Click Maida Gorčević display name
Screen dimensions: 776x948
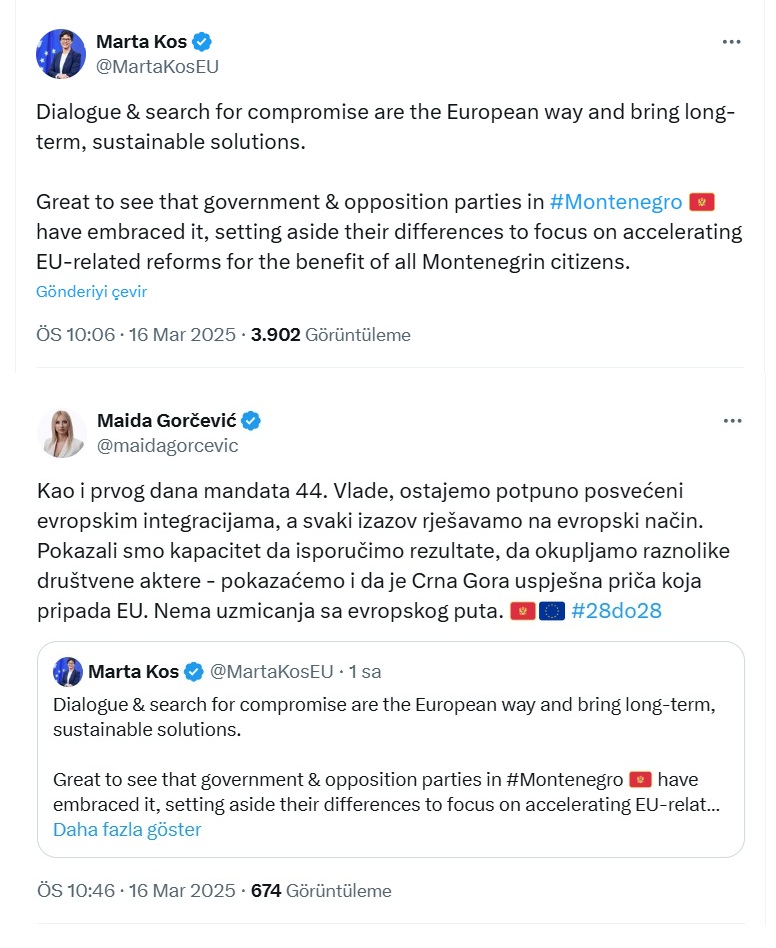tap(165, 420)
